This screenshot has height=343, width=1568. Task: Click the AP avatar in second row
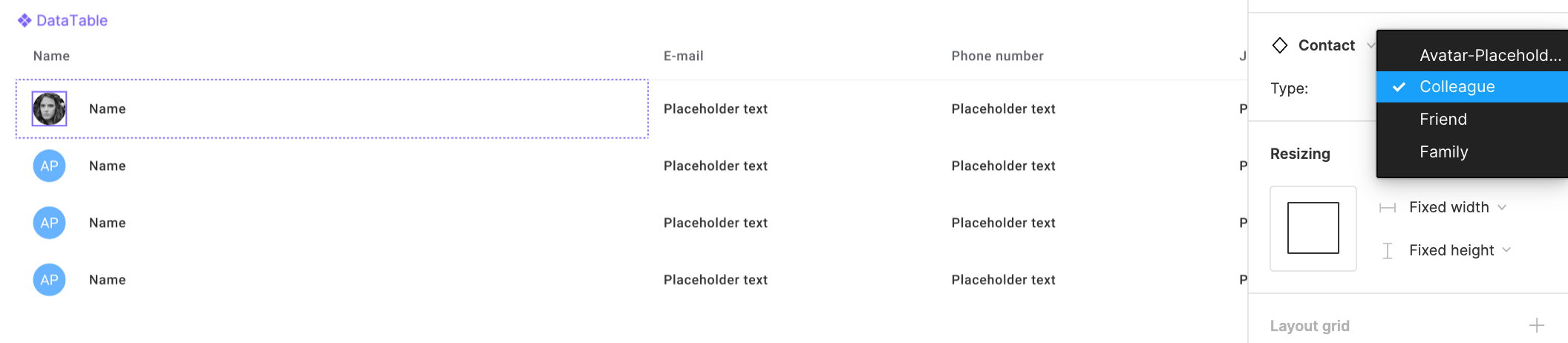pos(50,166)
